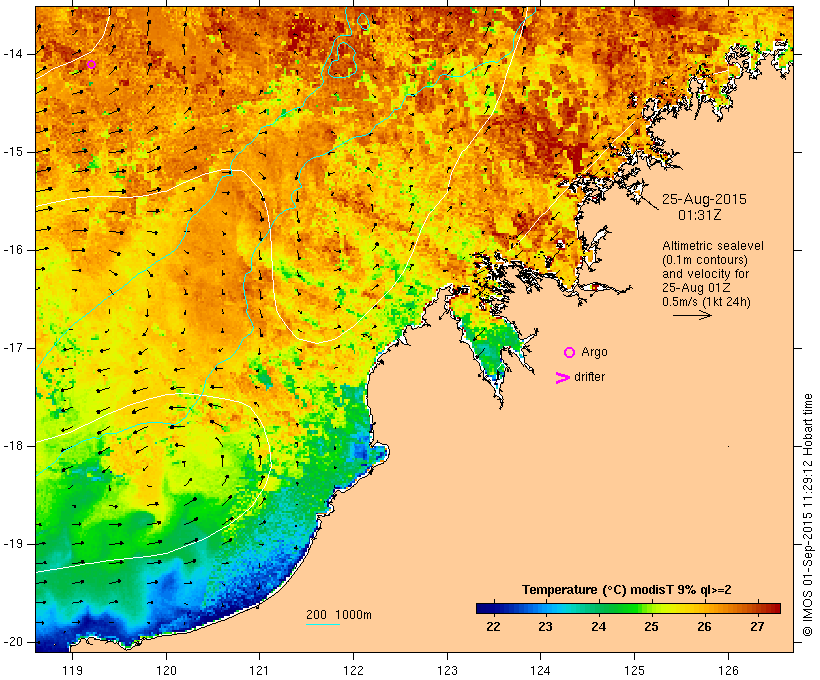Click the latitude axis label '-15'
Screen dimensions: 820x680
coord(13,152)
